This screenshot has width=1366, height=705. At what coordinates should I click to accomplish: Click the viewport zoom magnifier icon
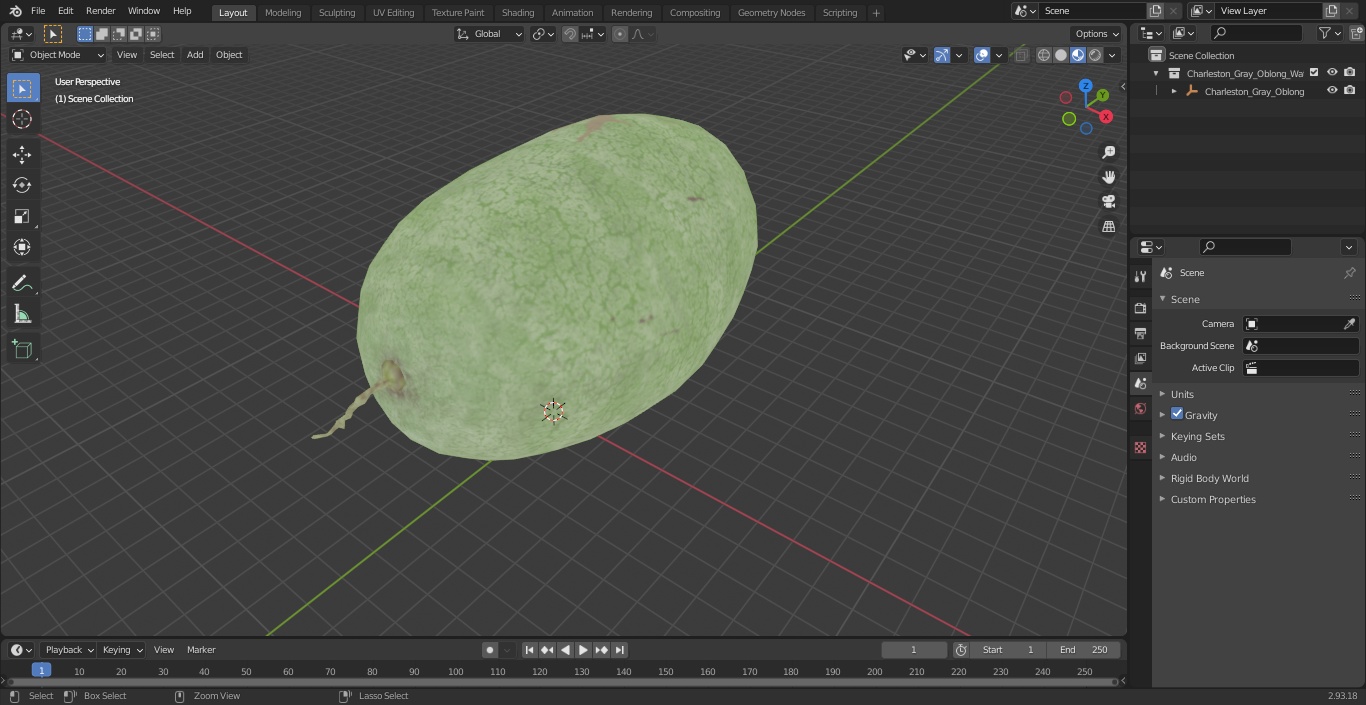[1108, 152]
